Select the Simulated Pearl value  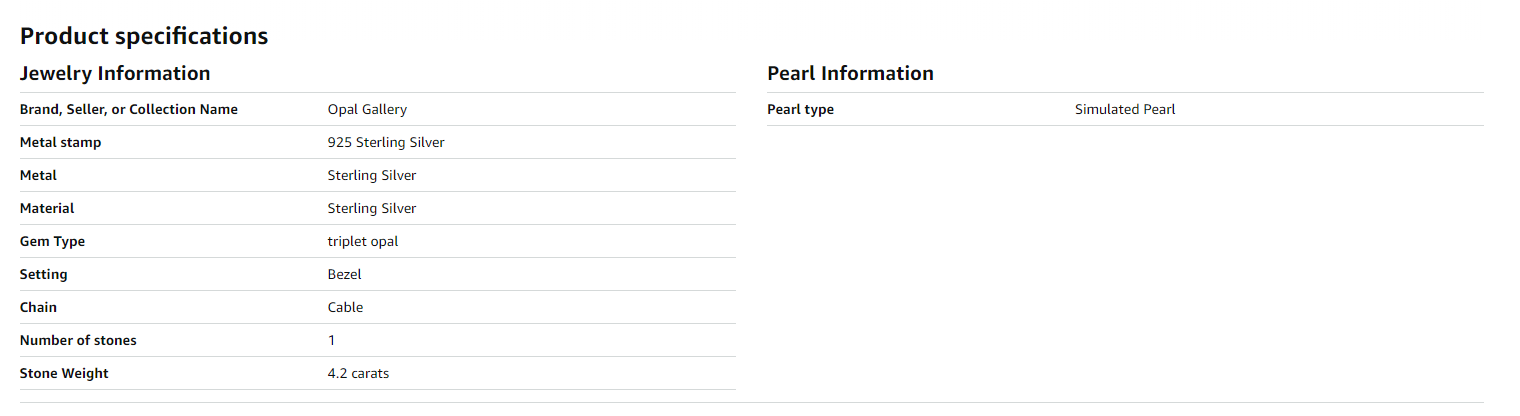click(x=1125, y=109)
